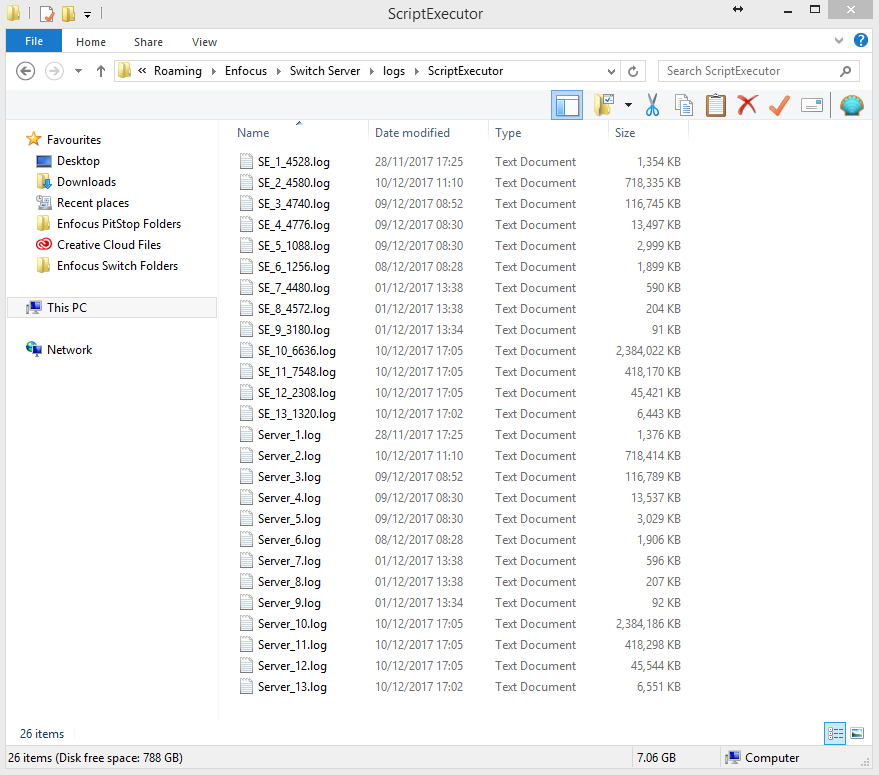Toggle the navigation pane button
Screen dimensions: 880x776
pos(567,105)
